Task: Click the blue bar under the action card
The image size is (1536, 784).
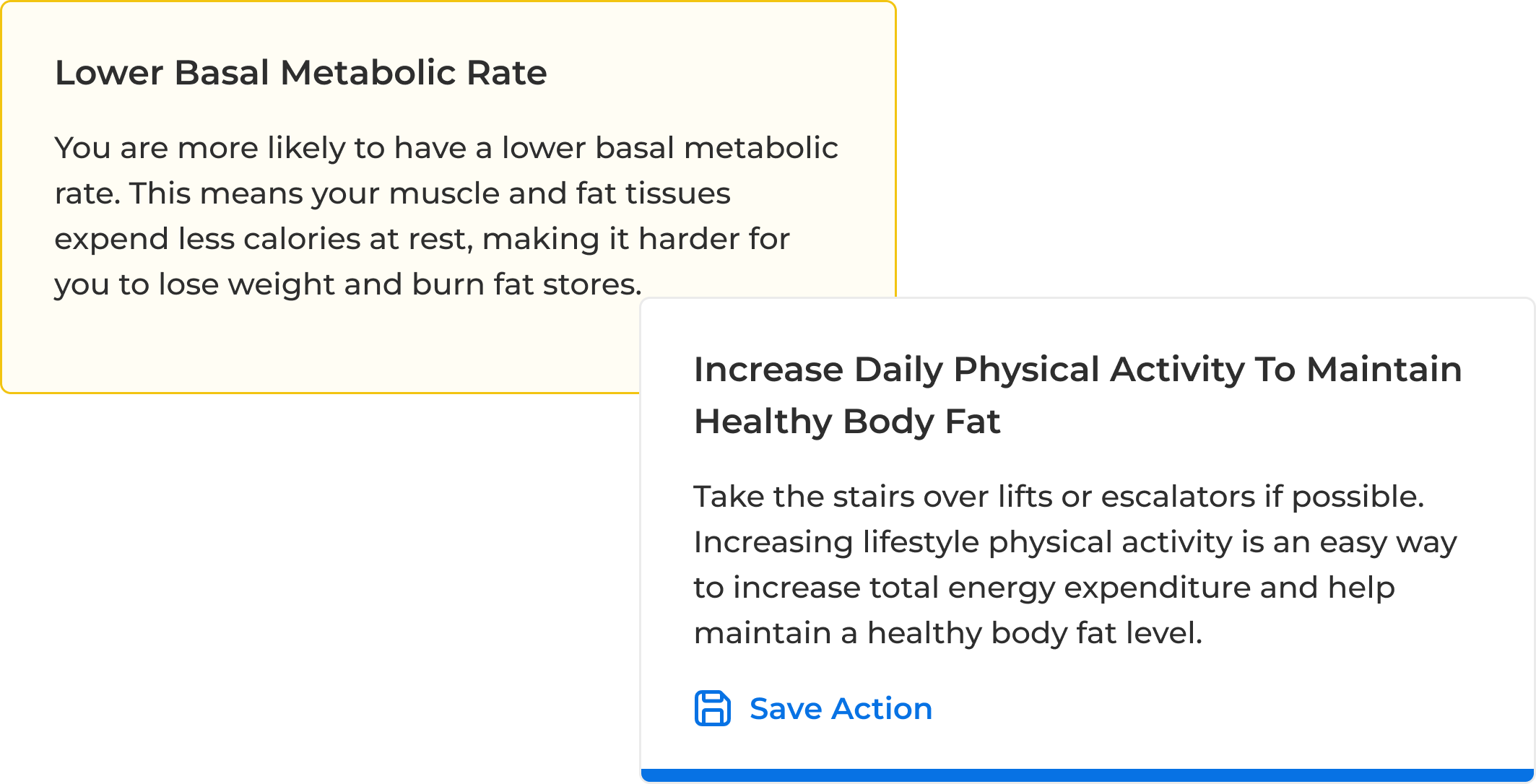Action: coord(1087,775)
